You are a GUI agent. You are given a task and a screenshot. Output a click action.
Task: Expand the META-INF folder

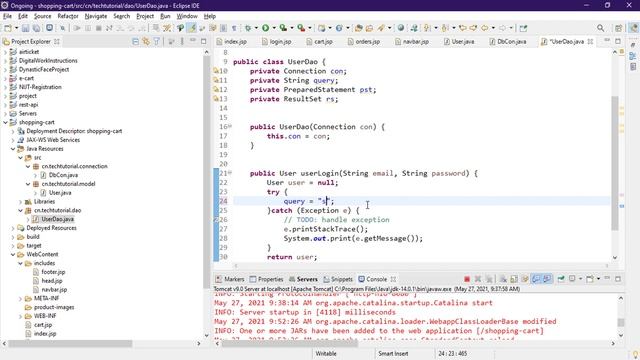[x=20, y=298]
